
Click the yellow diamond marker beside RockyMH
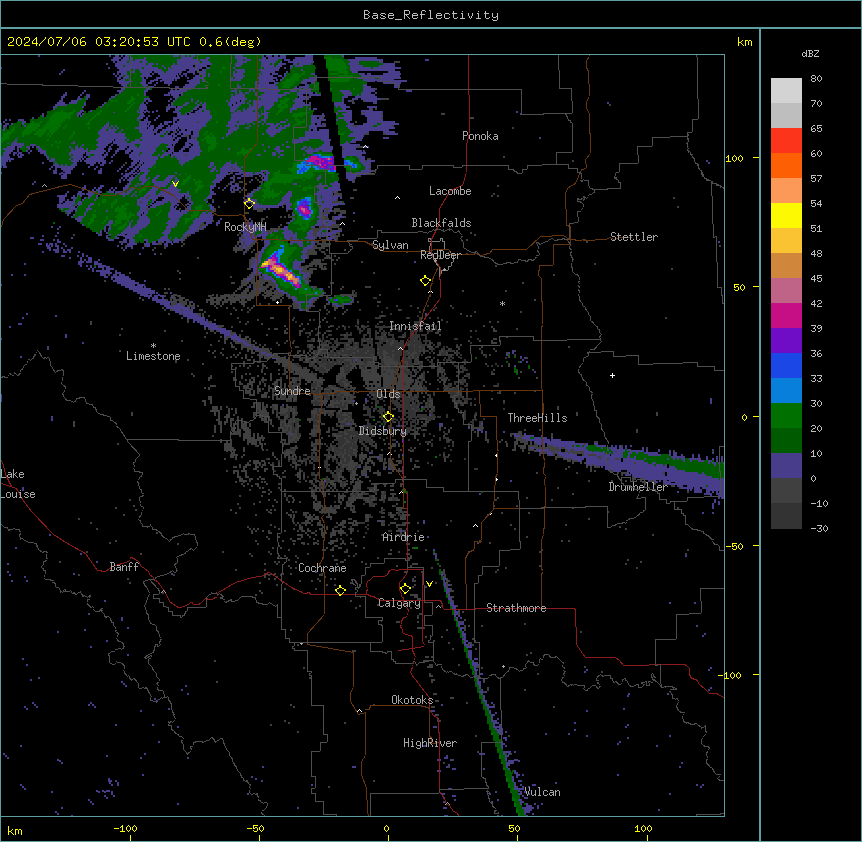[249, 203]
